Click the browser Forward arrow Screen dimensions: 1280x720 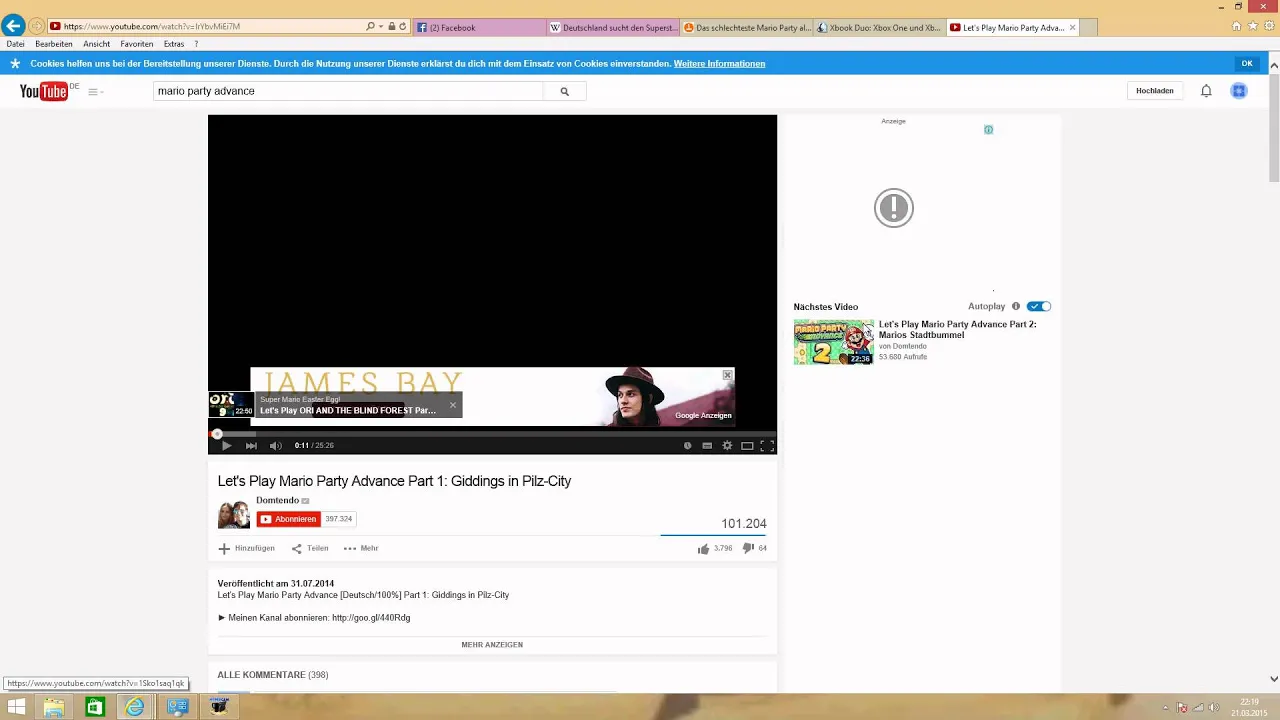(36, 27)
